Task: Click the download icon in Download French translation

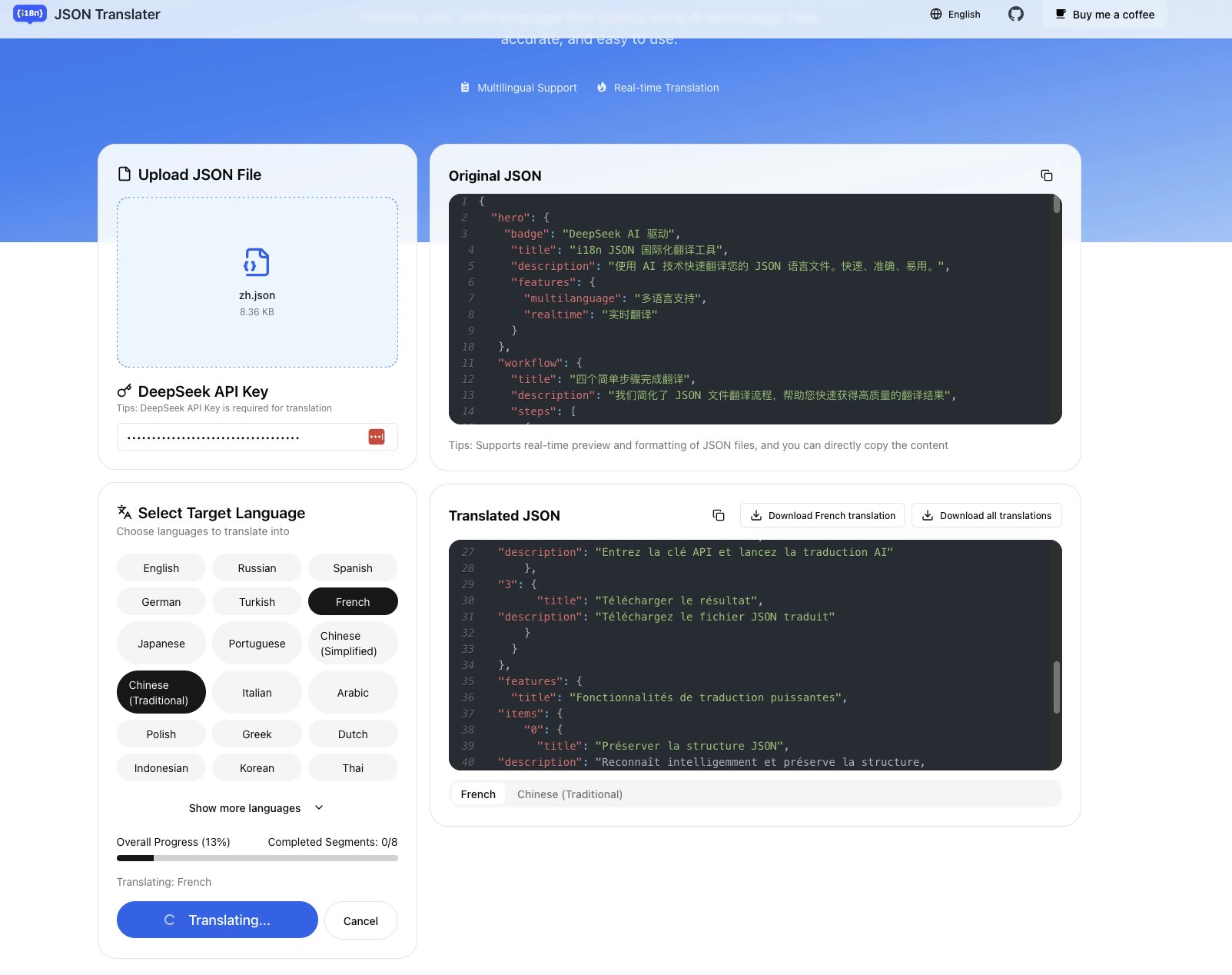Action: click(756, 515)
